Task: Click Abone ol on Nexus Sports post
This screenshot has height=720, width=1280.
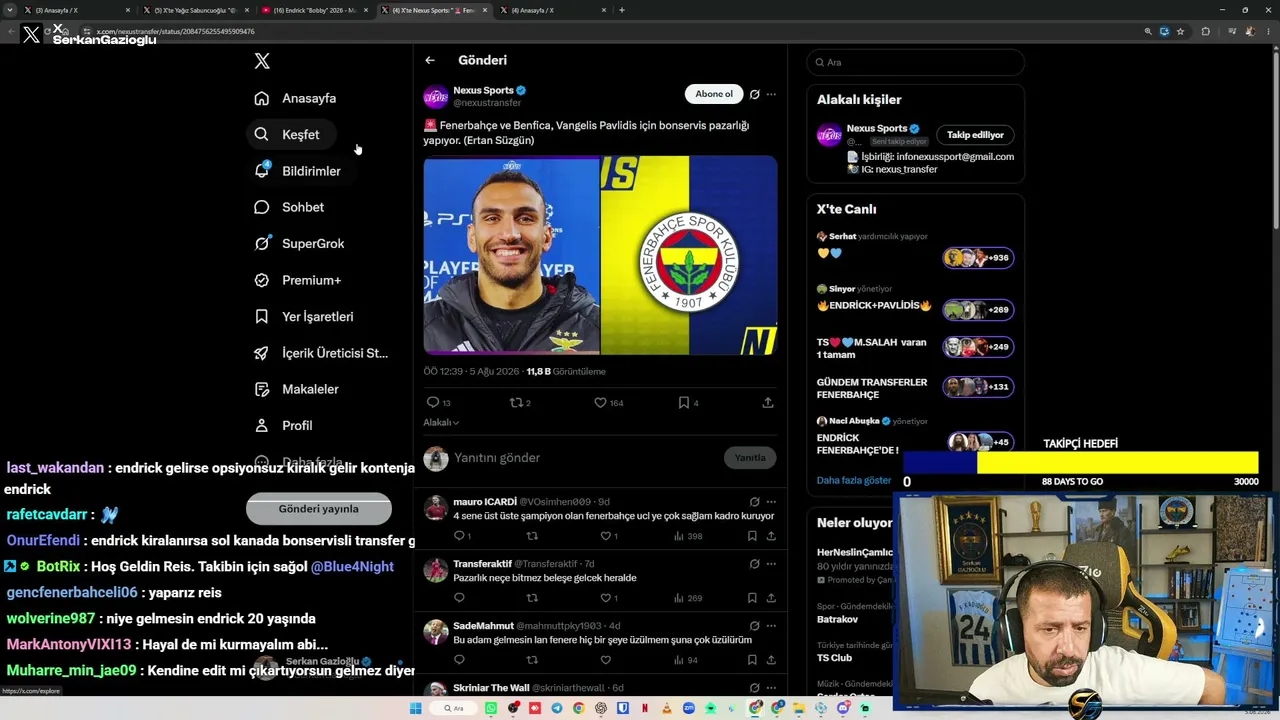Action: coord(714,94)
